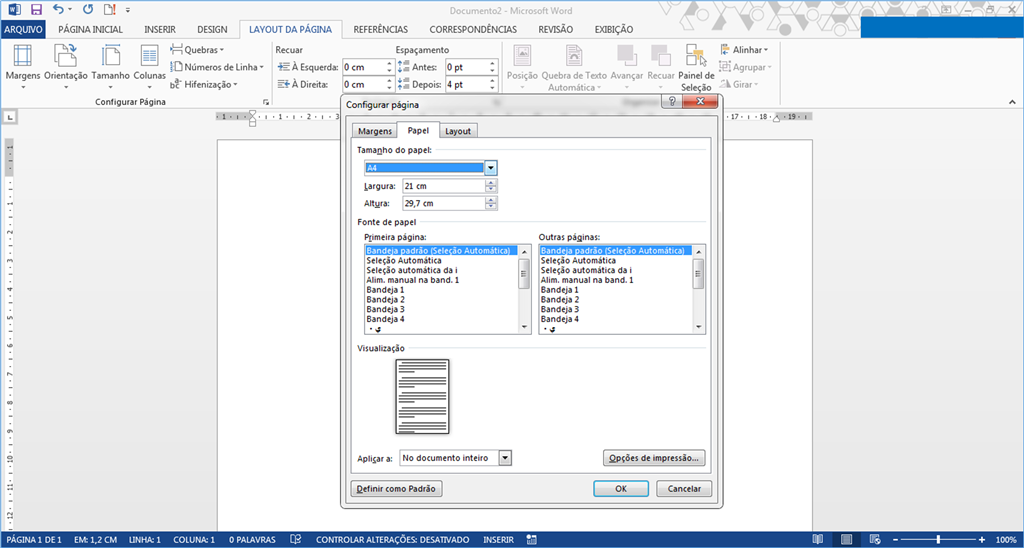
Task: Click the Largura spinner arrows
Action: 491,186
